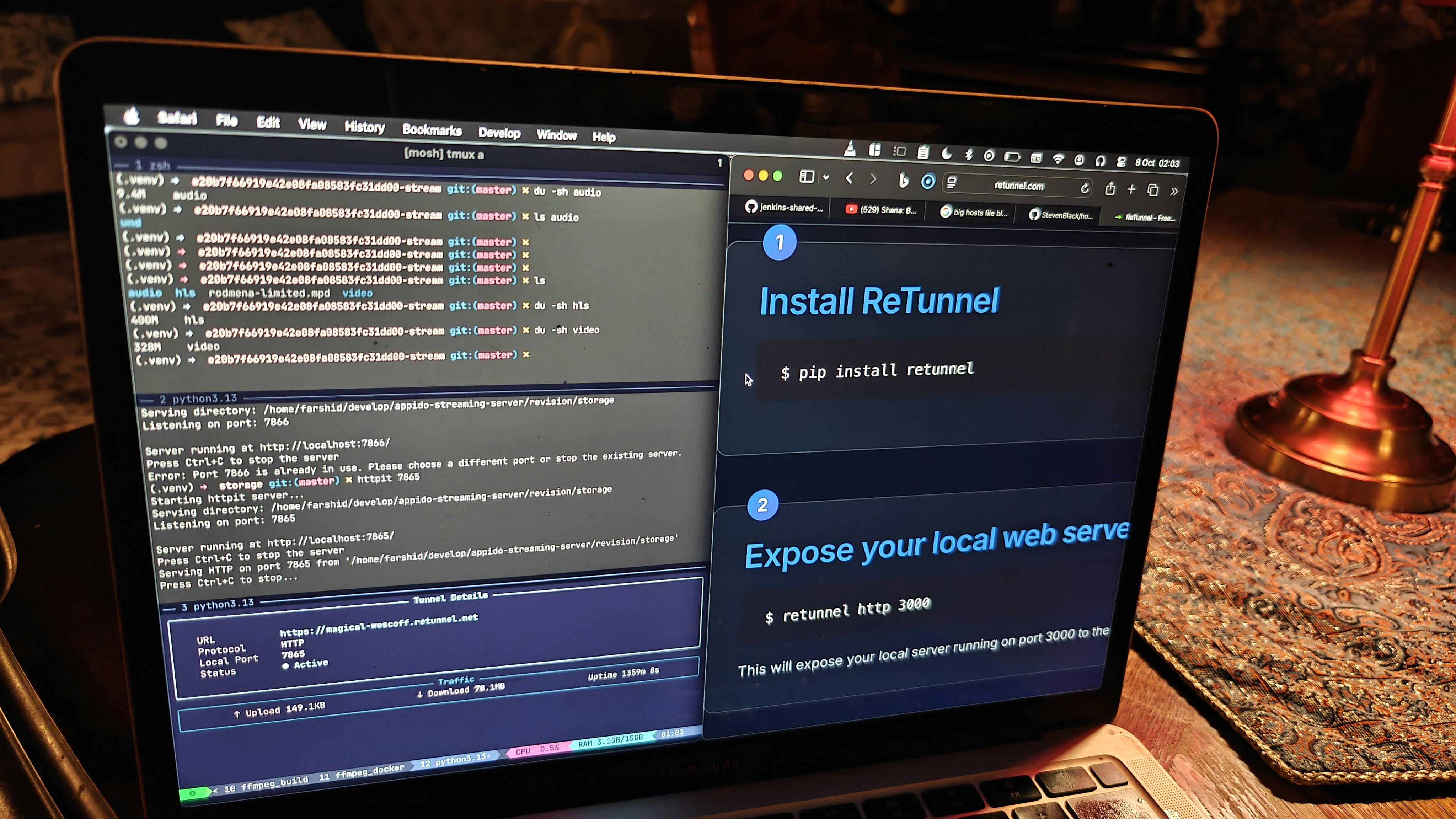Image resolution: width=1456 pixels, height=819 pixels.
Task: Open the big hosts file Google tab
Action: click(973, 213)
